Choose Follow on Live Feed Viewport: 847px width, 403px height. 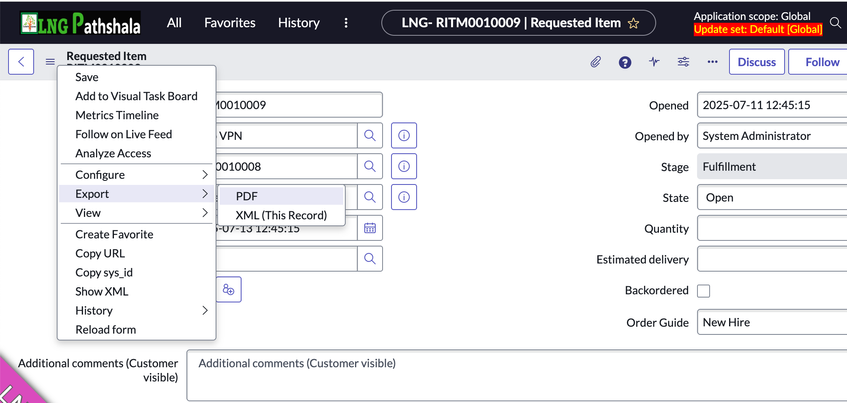(x=137, y=134)
